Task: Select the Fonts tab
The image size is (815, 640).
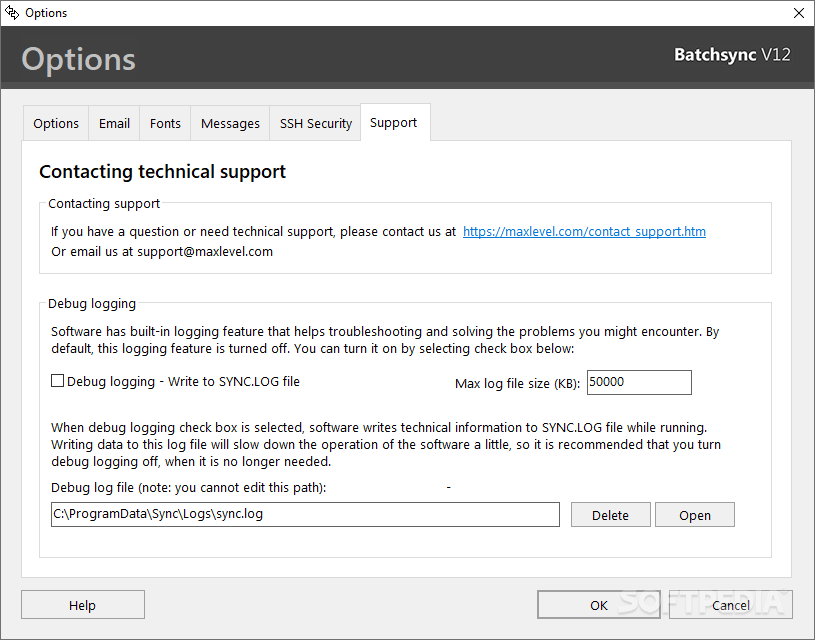Action: [165, 123]
